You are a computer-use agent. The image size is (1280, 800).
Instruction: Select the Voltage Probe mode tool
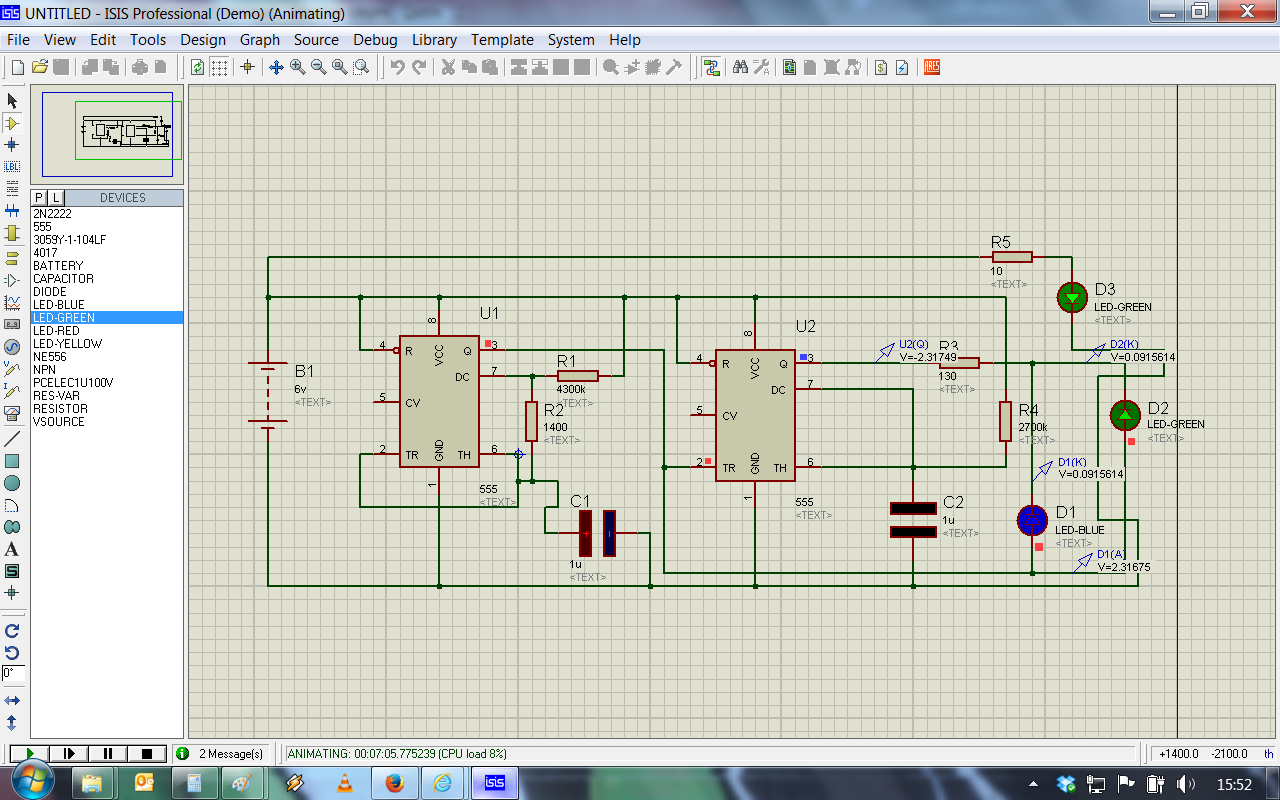[12, 369]
